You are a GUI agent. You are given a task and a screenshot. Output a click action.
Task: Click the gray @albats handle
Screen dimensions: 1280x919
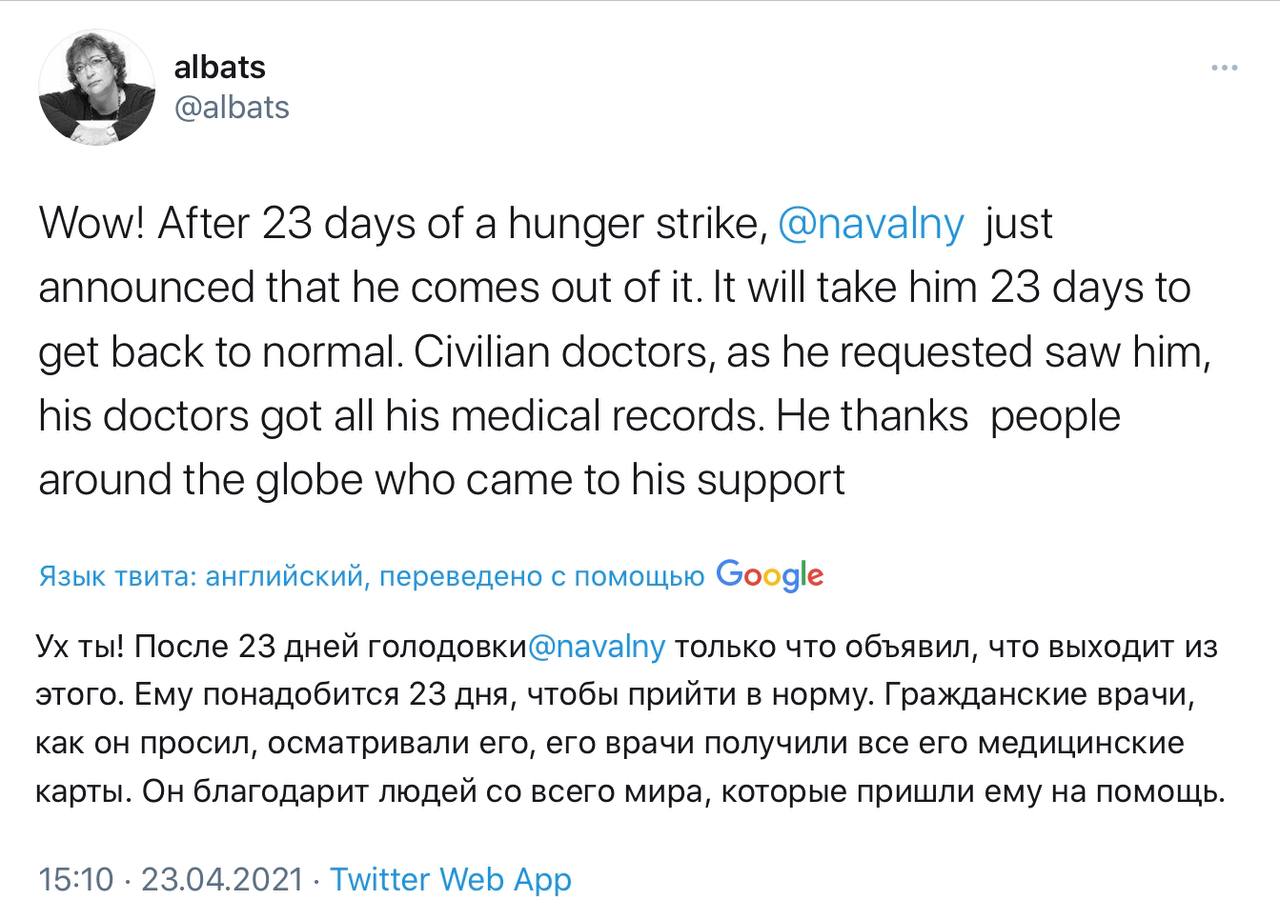(x=232, y=108)
